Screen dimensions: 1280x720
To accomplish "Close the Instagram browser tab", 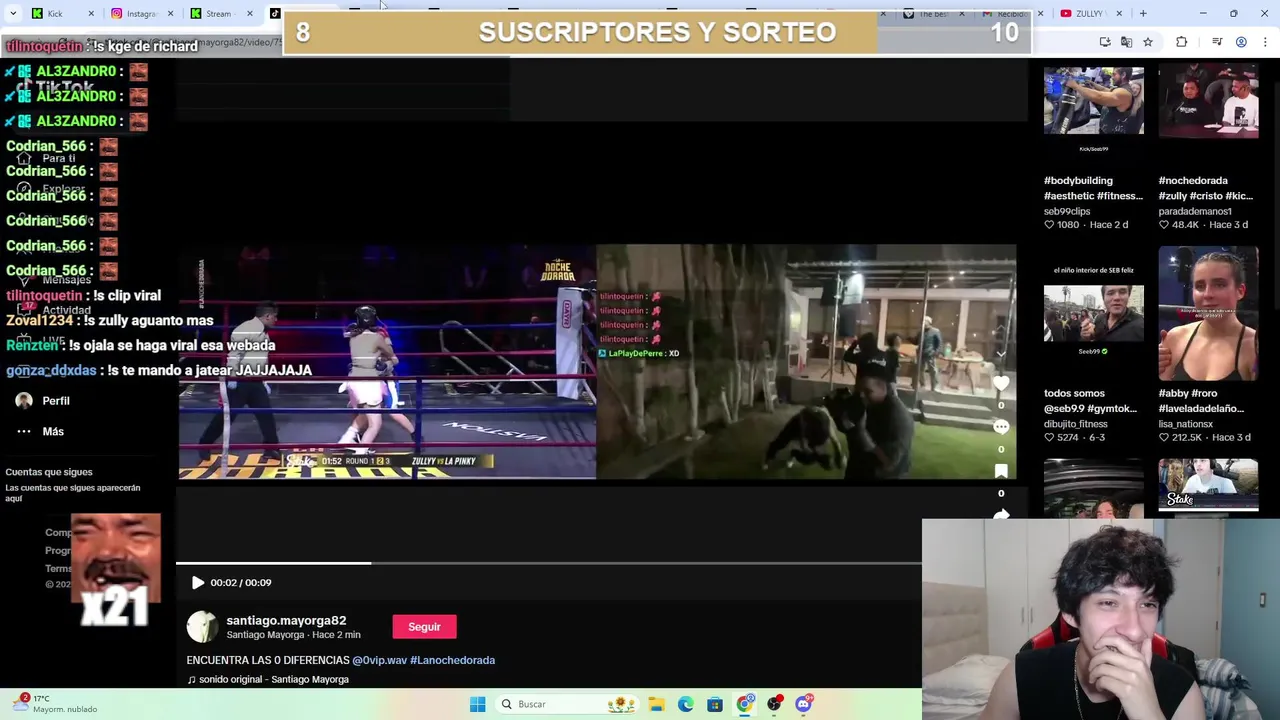I will click(x=170, y=14).
